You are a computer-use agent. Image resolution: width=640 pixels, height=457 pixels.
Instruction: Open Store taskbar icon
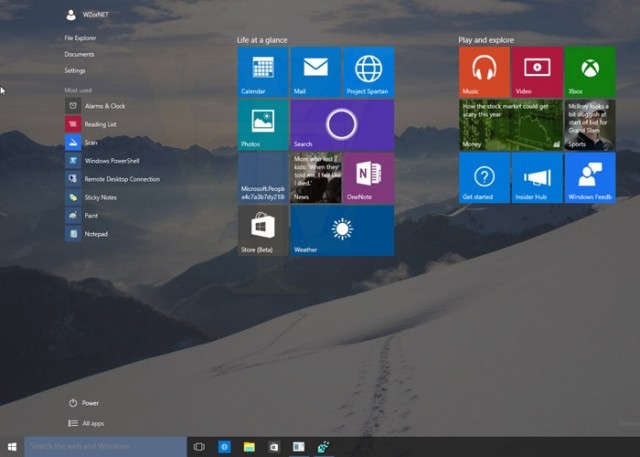[x=274, y=447]
